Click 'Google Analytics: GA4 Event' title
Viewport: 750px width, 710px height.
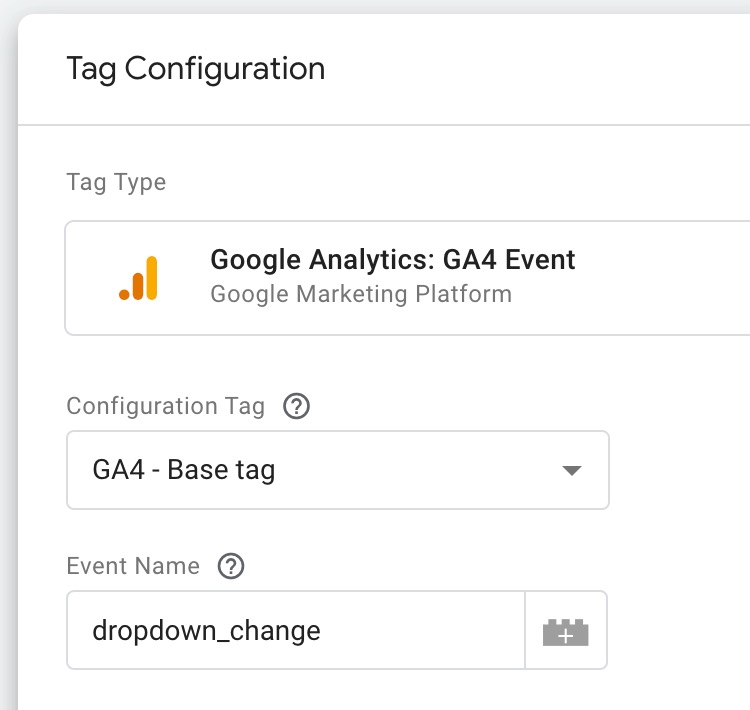click(393, 260)
